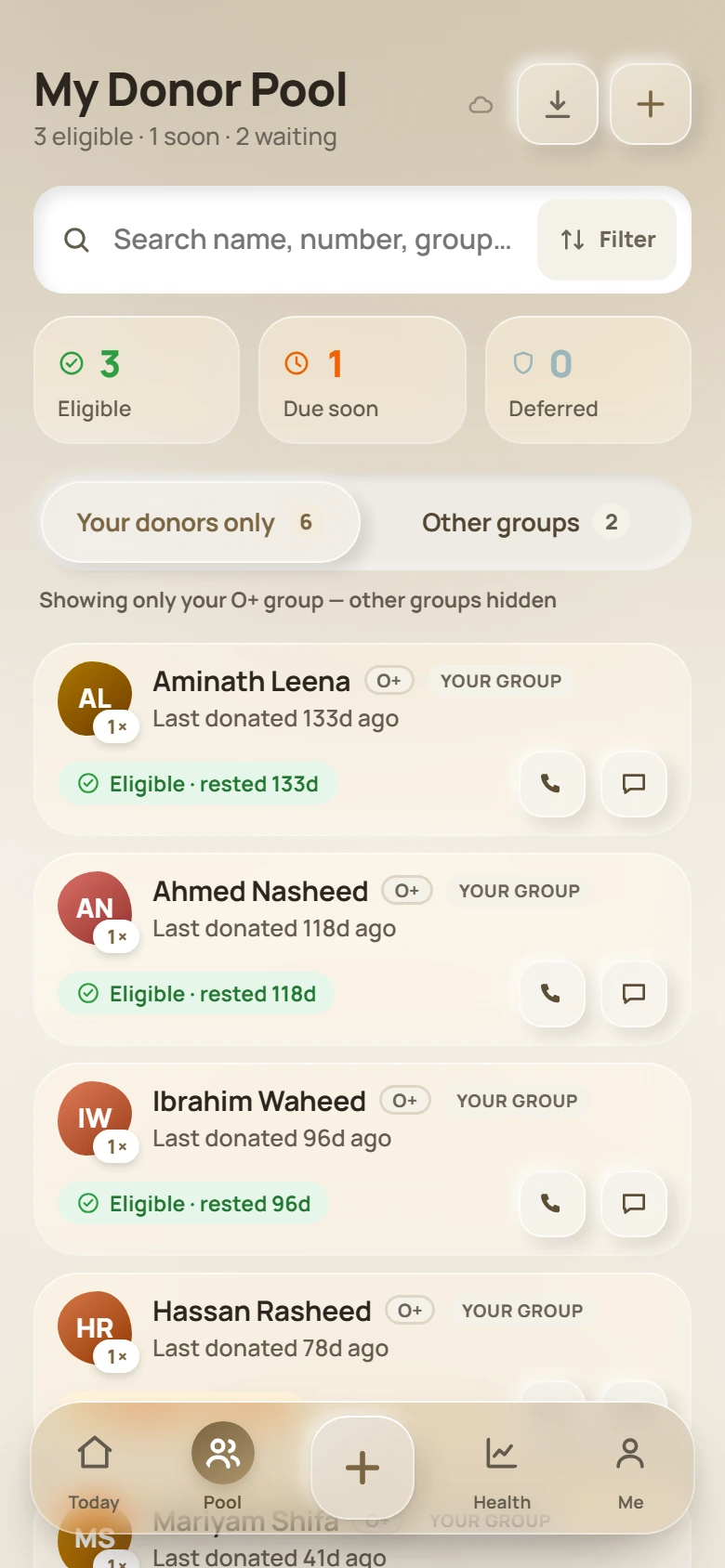Focus the search name, number, group field
This screenshot has height=1568, width=725.
312,240
